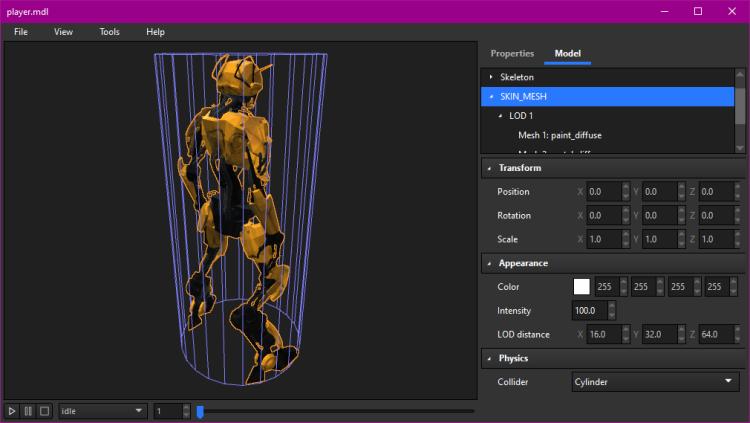Click the white Color swatch
750x423 pixels.
tap(581, 287)
